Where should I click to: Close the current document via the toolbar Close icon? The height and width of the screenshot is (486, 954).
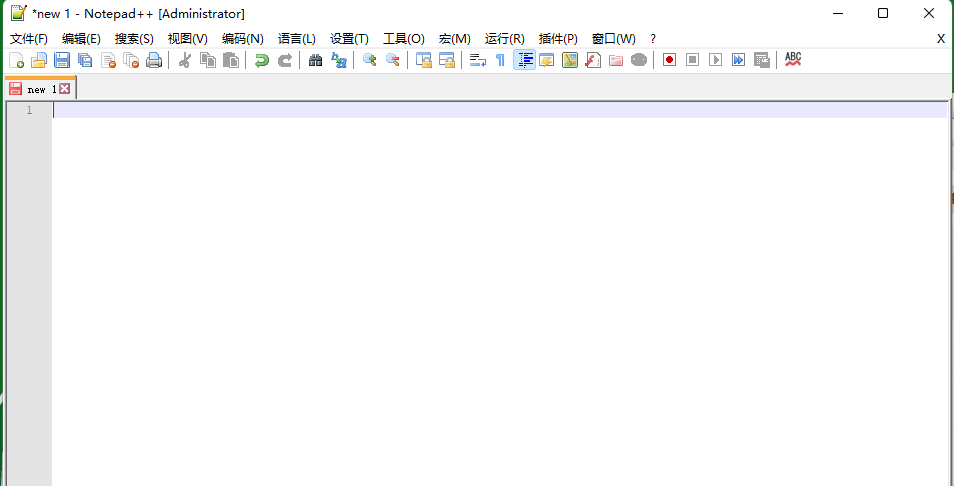(108, 60)
